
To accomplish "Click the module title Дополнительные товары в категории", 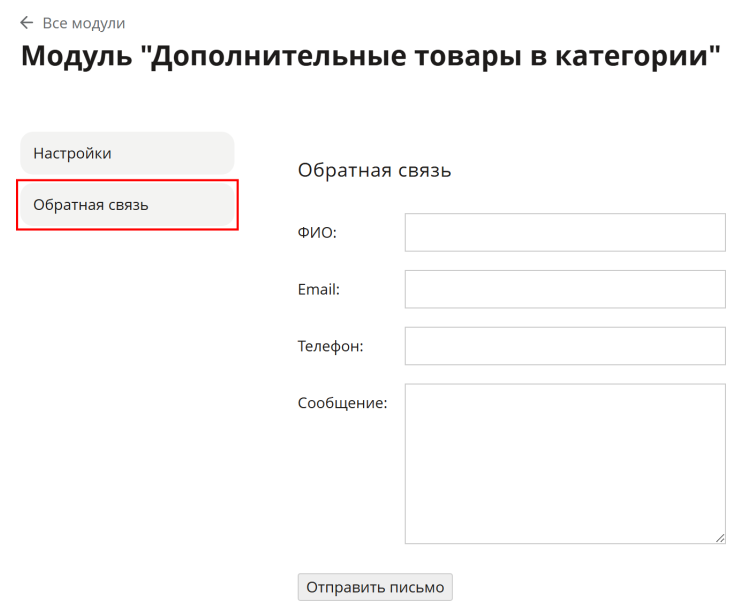I will (x=370, y=56).
